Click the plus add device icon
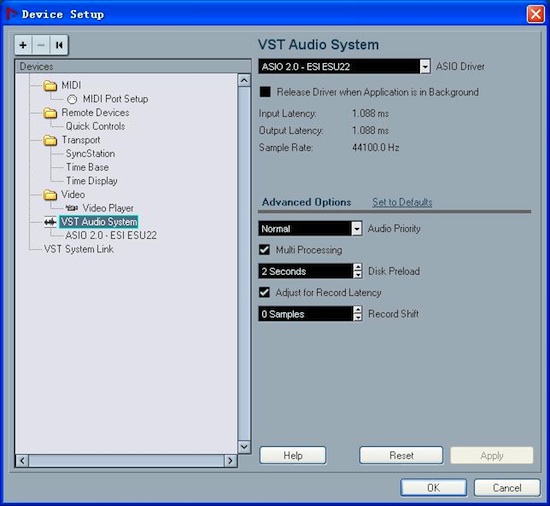The image size is (550, 506). (23, 45)
